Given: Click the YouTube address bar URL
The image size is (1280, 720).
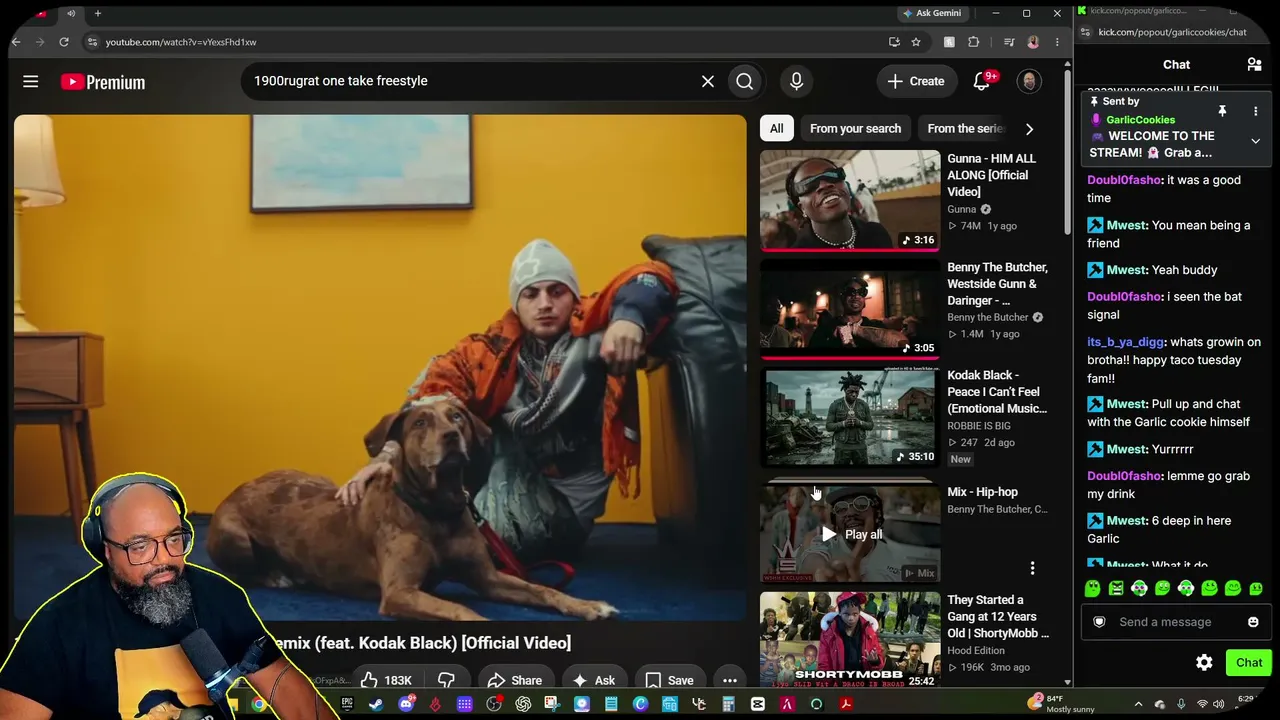Looking at the screenshot, I should [x=181, y=42].
